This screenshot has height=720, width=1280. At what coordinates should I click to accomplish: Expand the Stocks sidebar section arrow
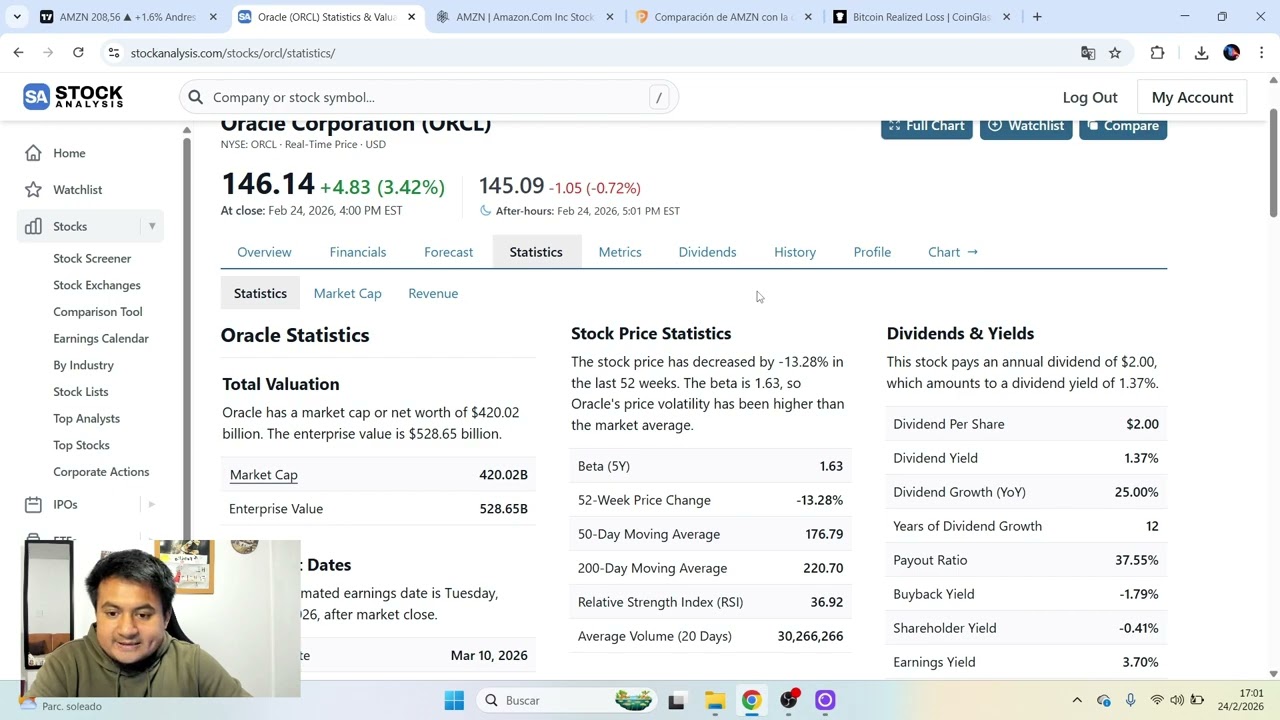tap(152, 226)
